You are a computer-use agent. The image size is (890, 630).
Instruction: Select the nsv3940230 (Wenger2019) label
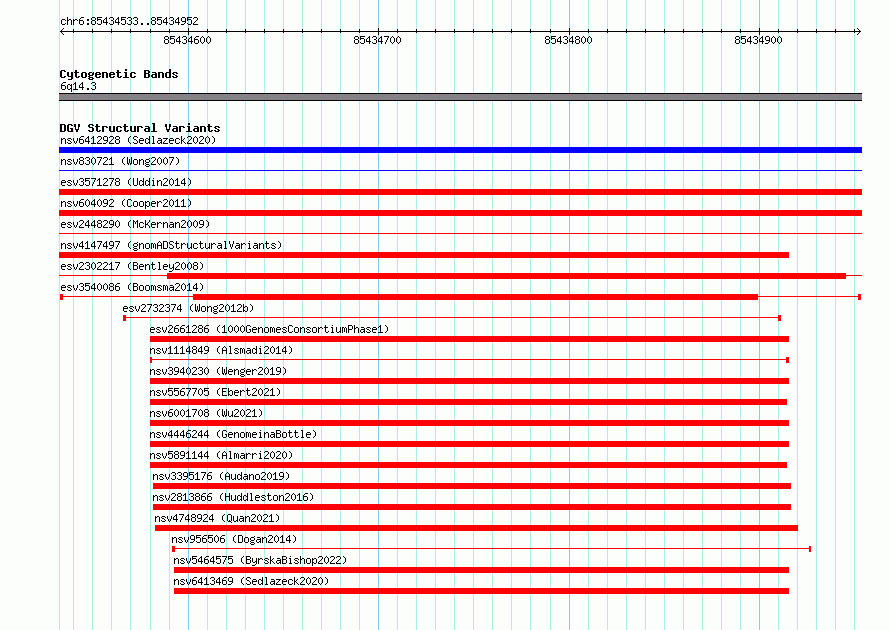(x=218, y=371)
